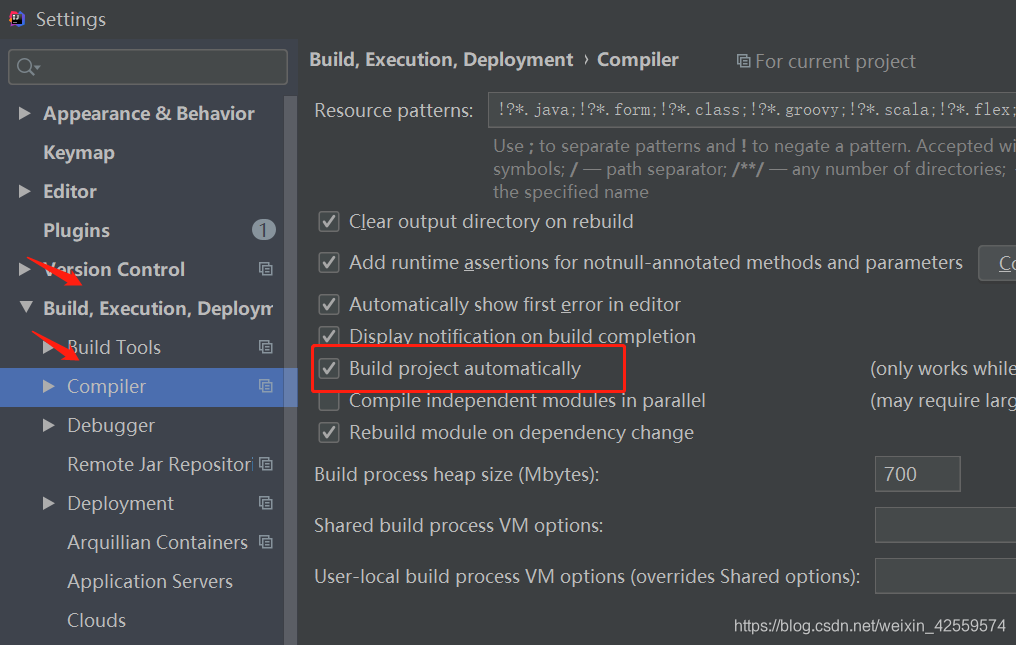Uncheck Clear output directory on rebuild

click(329, 222)
